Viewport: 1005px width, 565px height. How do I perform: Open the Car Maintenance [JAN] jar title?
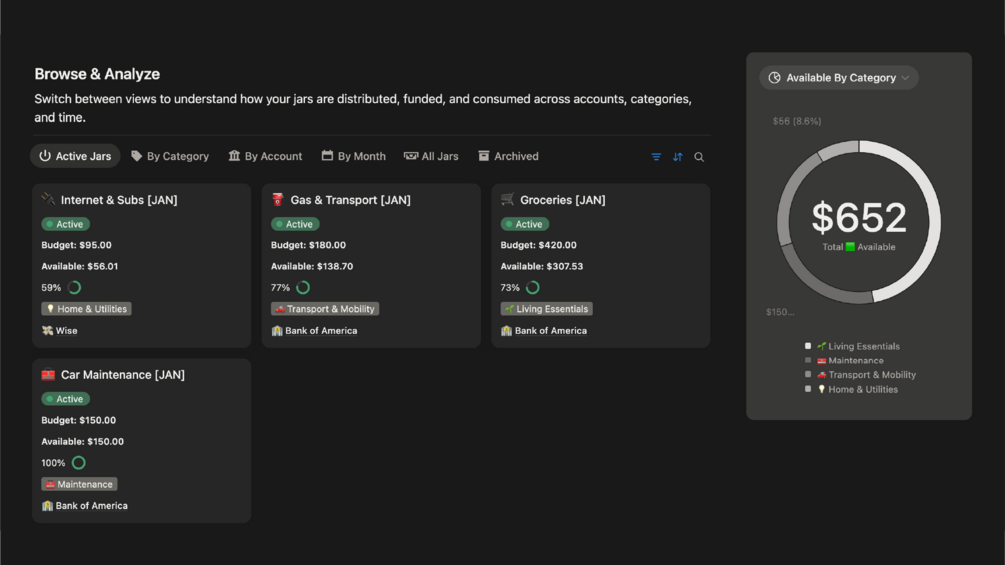point(123,375)
